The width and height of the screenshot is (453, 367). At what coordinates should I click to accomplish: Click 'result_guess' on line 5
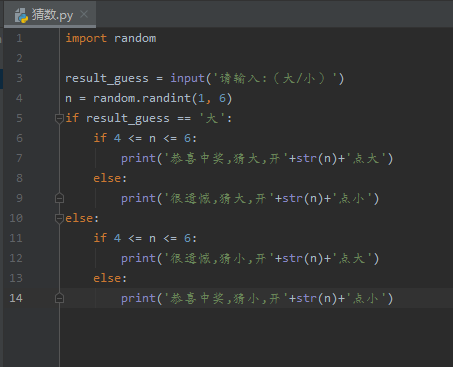128,119
